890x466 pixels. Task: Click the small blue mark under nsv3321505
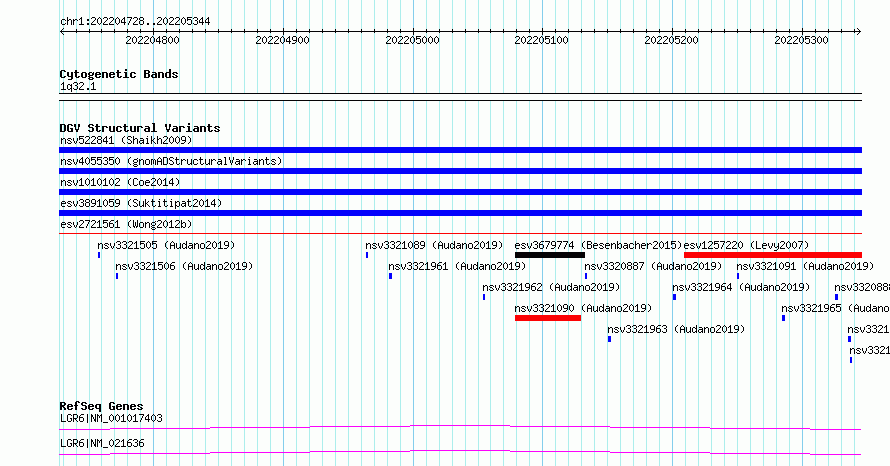(99, 255)
